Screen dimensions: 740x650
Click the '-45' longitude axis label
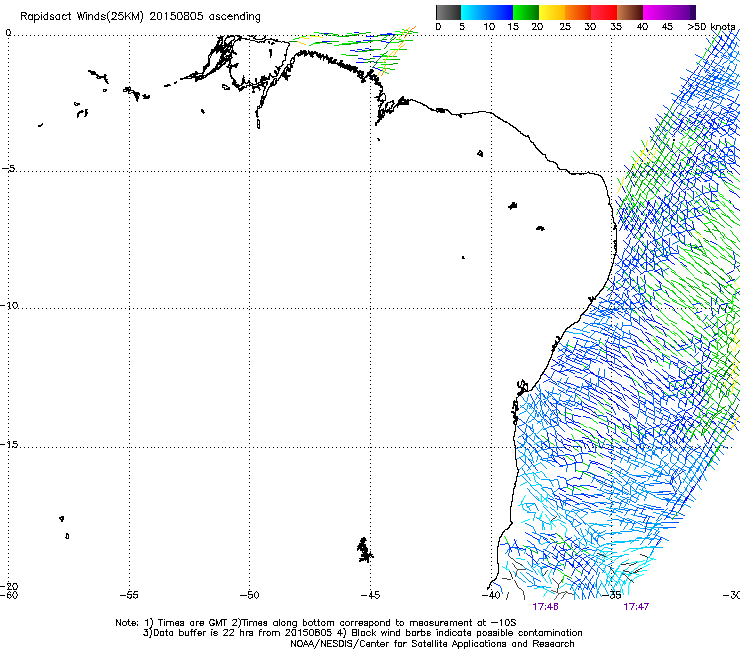pyautogui.click(x=370, y=595)
